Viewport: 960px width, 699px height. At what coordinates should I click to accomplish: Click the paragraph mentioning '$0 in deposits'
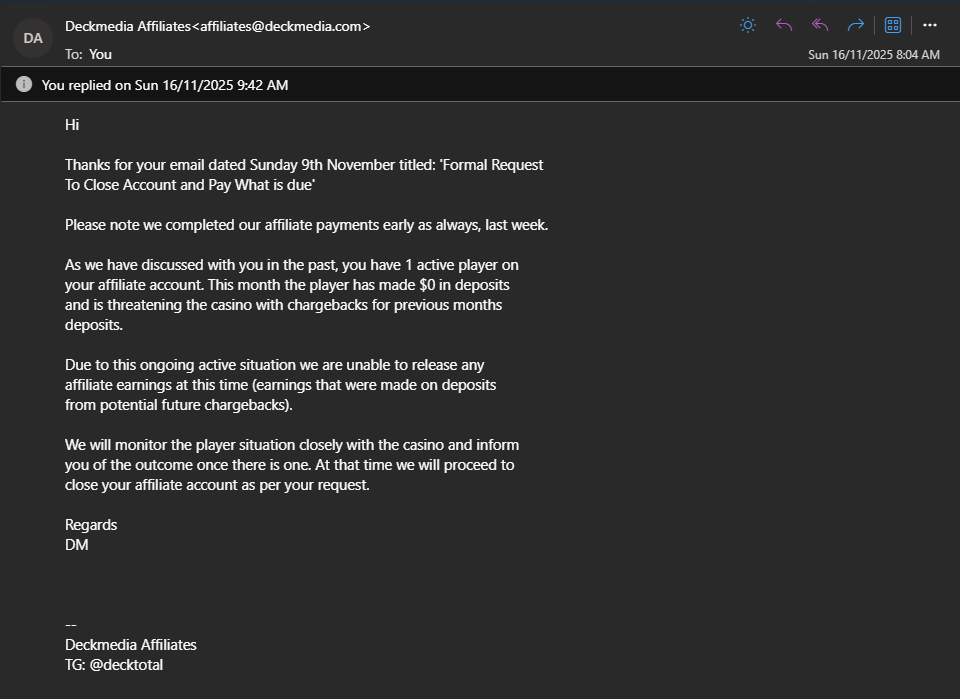[290, 295]
